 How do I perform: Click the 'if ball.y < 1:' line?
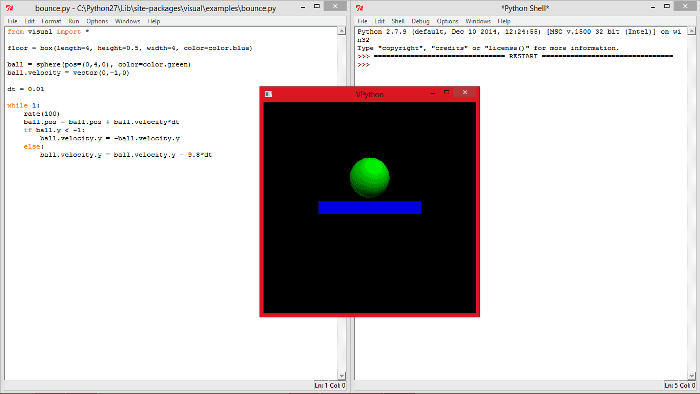54,130
